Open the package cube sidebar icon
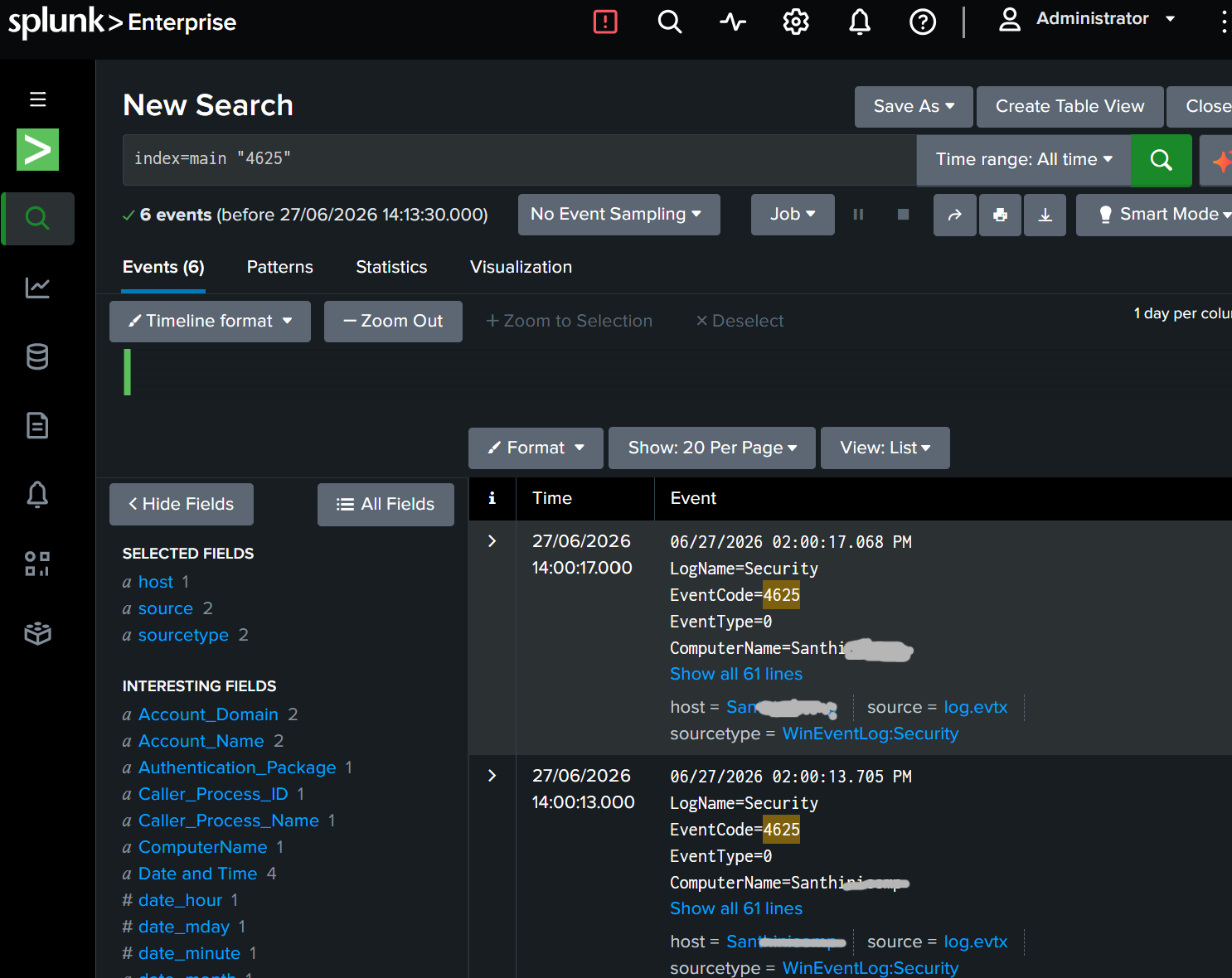This screenshot has width=1232, height=978. [37, 633]
